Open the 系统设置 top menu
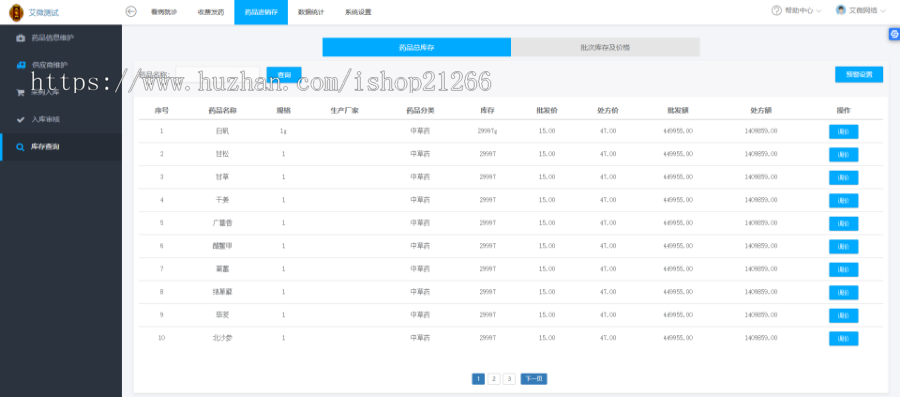Viewport: 900px width, 397px height. pyautogui.click(x=358, y=12)
